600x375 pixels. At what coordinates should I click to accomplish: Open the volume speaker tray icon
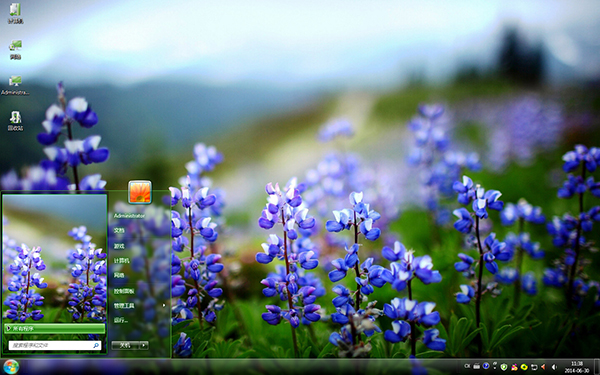pyautogui.click(x=554, y=367)
